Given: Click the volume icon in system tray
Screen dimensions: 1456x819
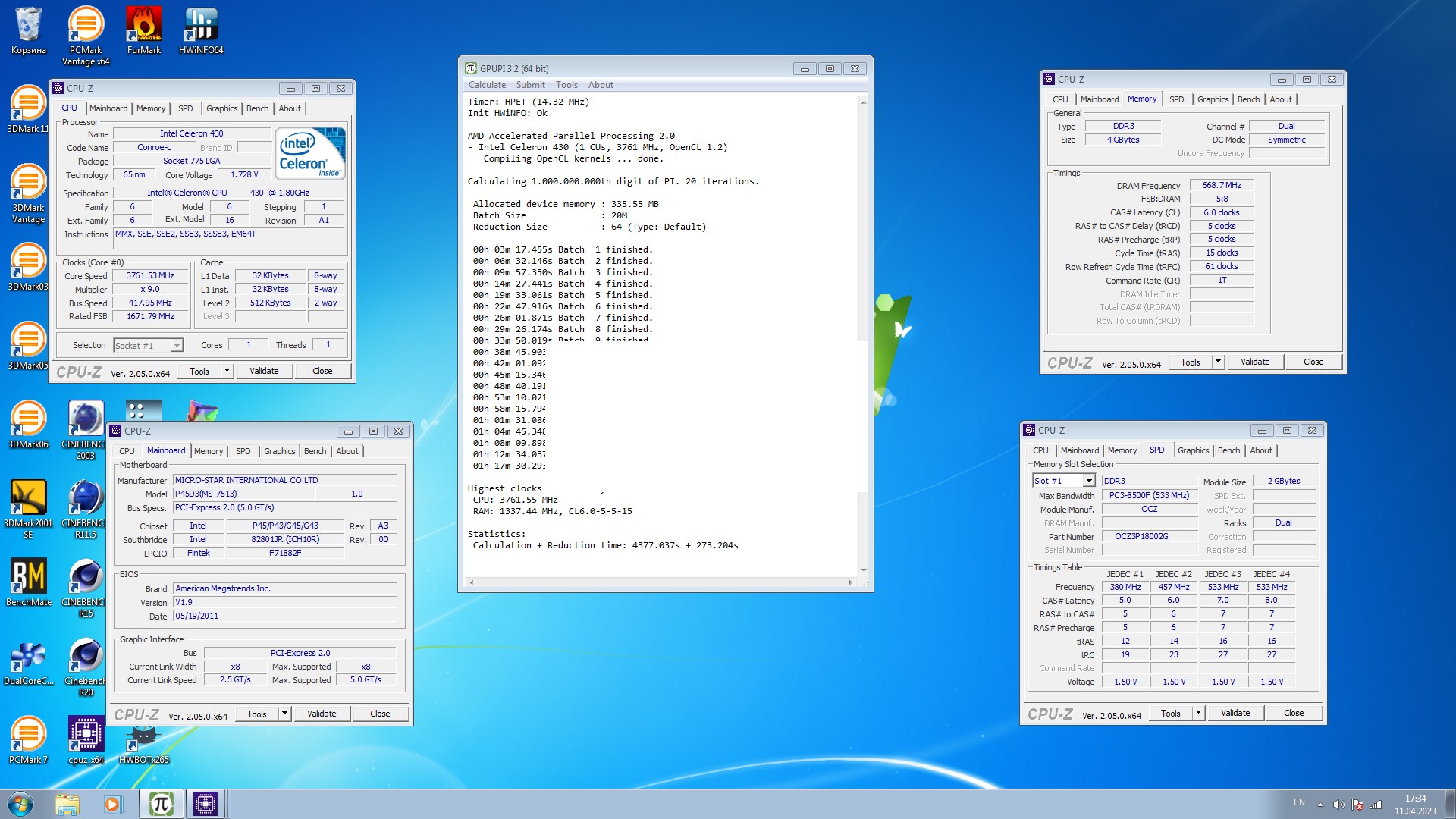Looking at the screenshot, I should pyautogui.click(x=1338, y=804).
